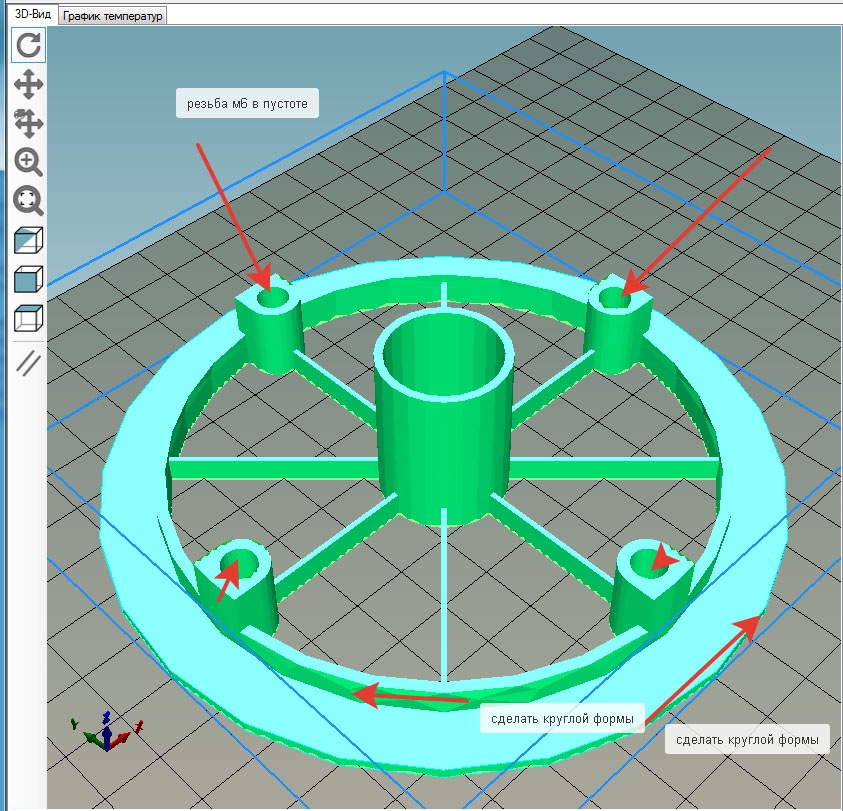843x811 pixels.
Task: Click the front-left mounting post on the ring
Action: (x=240, y=585)
